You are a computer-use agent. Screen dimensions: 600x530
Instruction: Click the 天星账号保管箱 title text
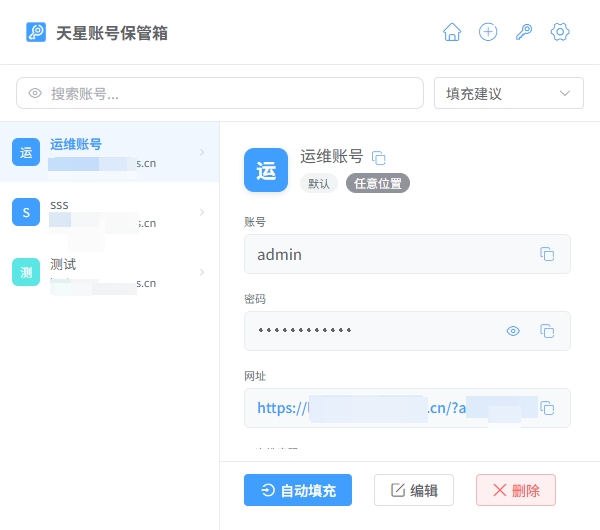click(x=112, y=33)
